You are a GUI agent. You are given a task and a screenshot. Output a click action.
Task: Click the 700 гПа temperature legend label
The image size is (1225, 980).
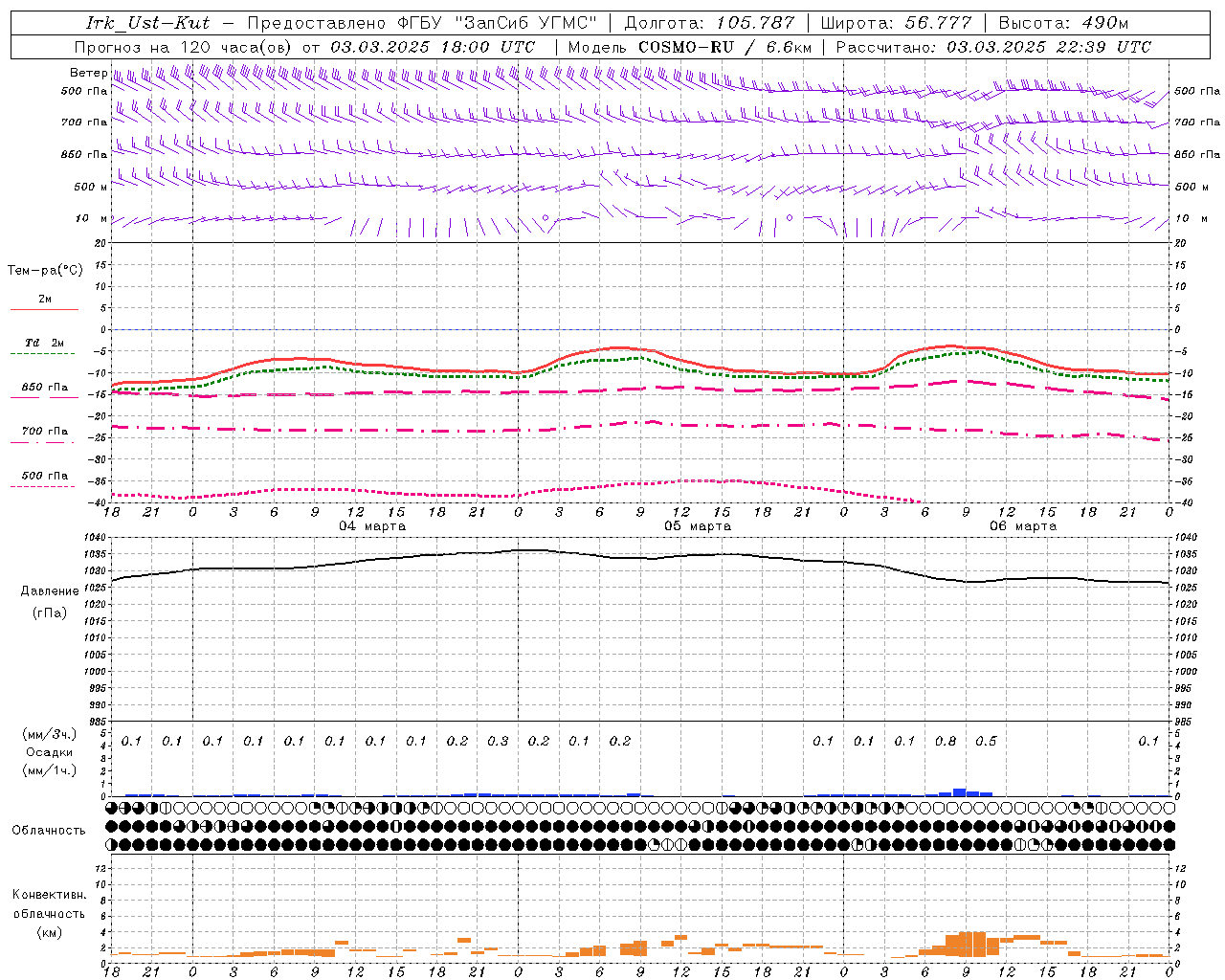45,432
